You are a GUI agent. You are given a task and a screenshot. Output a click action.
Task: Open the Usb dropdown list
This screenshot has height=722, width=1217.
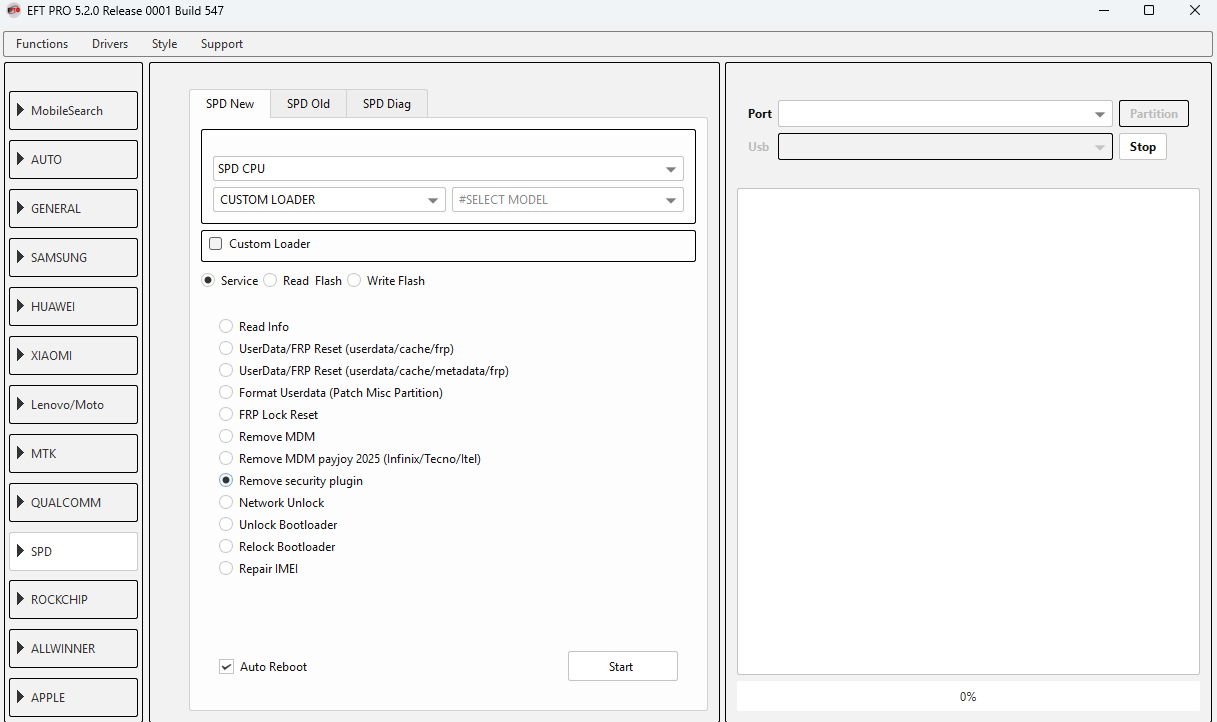coord(945,147)
